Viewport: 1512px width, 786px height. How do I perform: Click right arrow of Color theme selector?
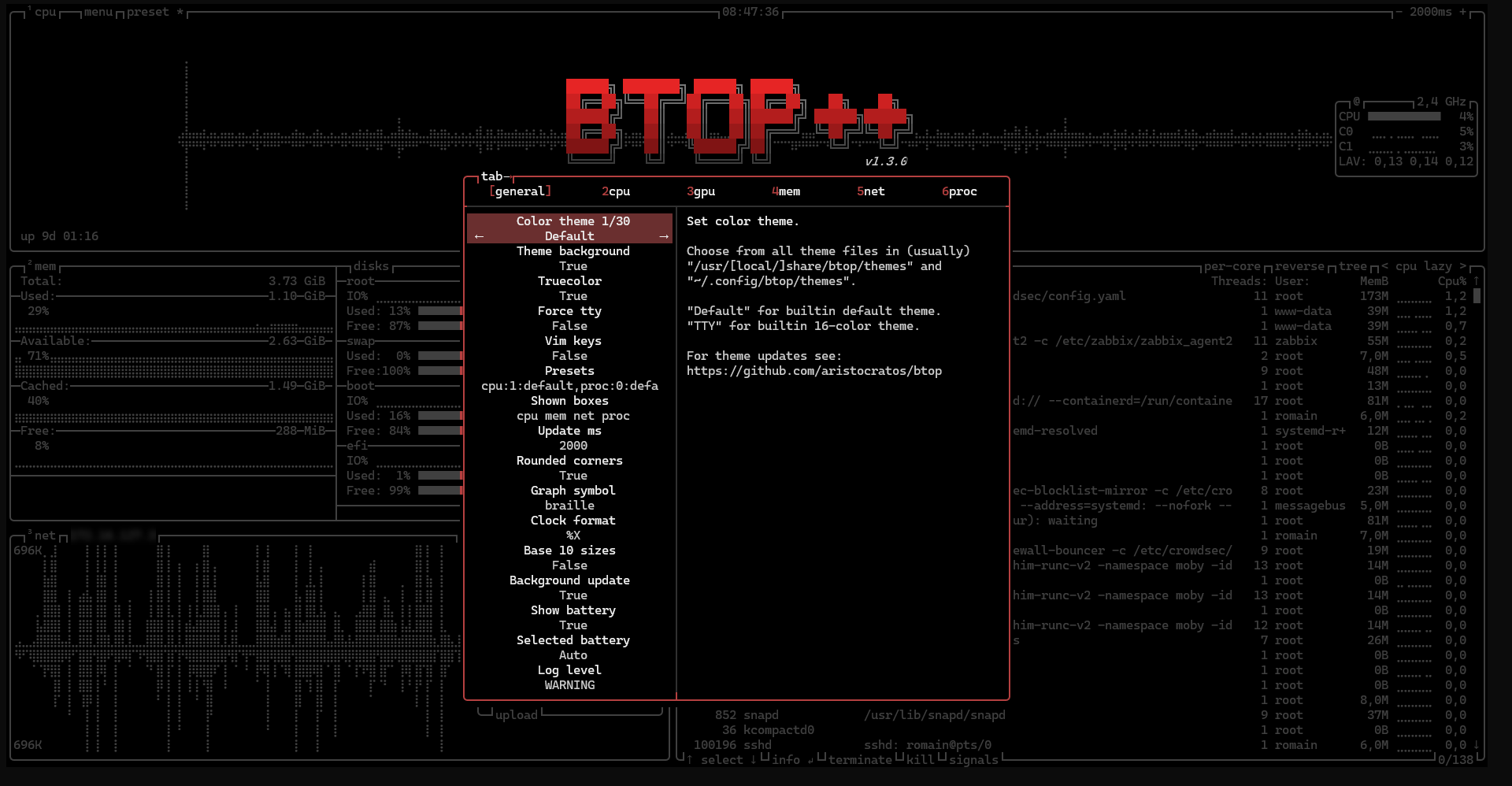[x=664, y=236]
